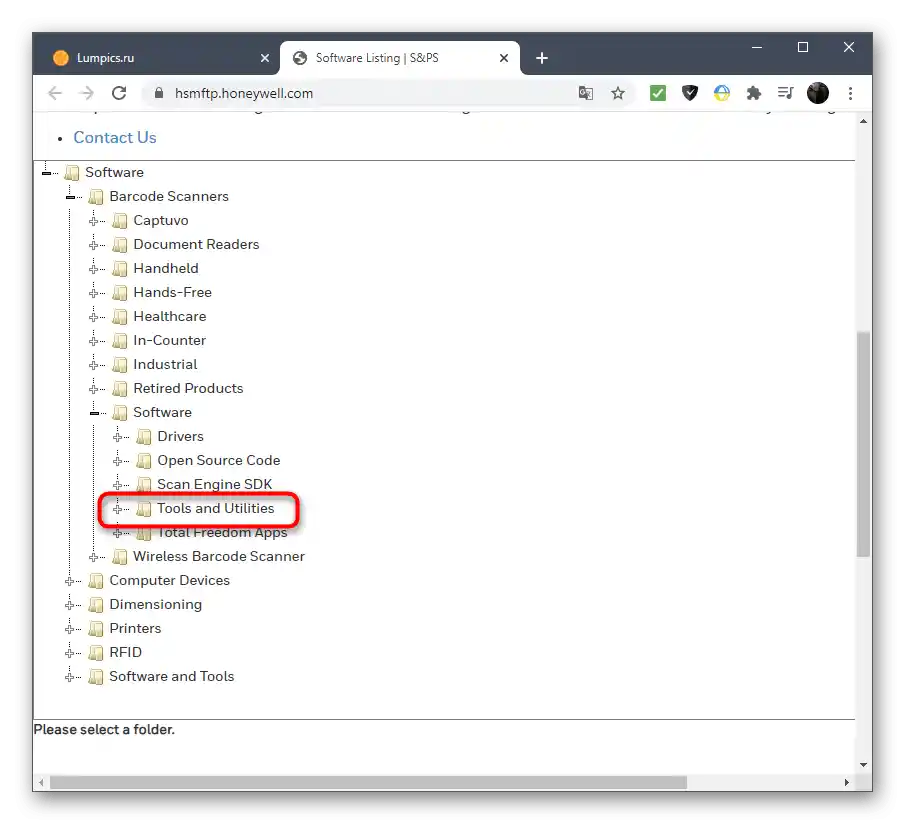The height and width of the screenshot is (824, 905).
Task: Click the Retired Products folder icon
Action: point(119,389)
